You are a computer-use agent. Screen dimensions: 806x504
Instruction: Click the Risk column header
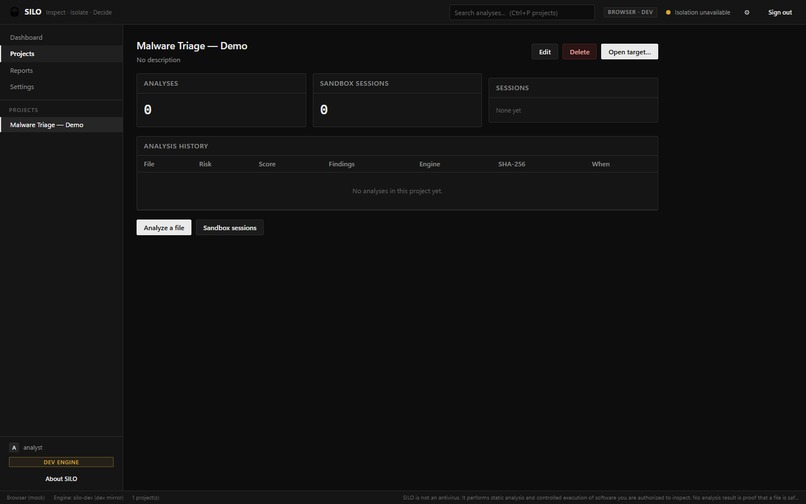point(205,164)
